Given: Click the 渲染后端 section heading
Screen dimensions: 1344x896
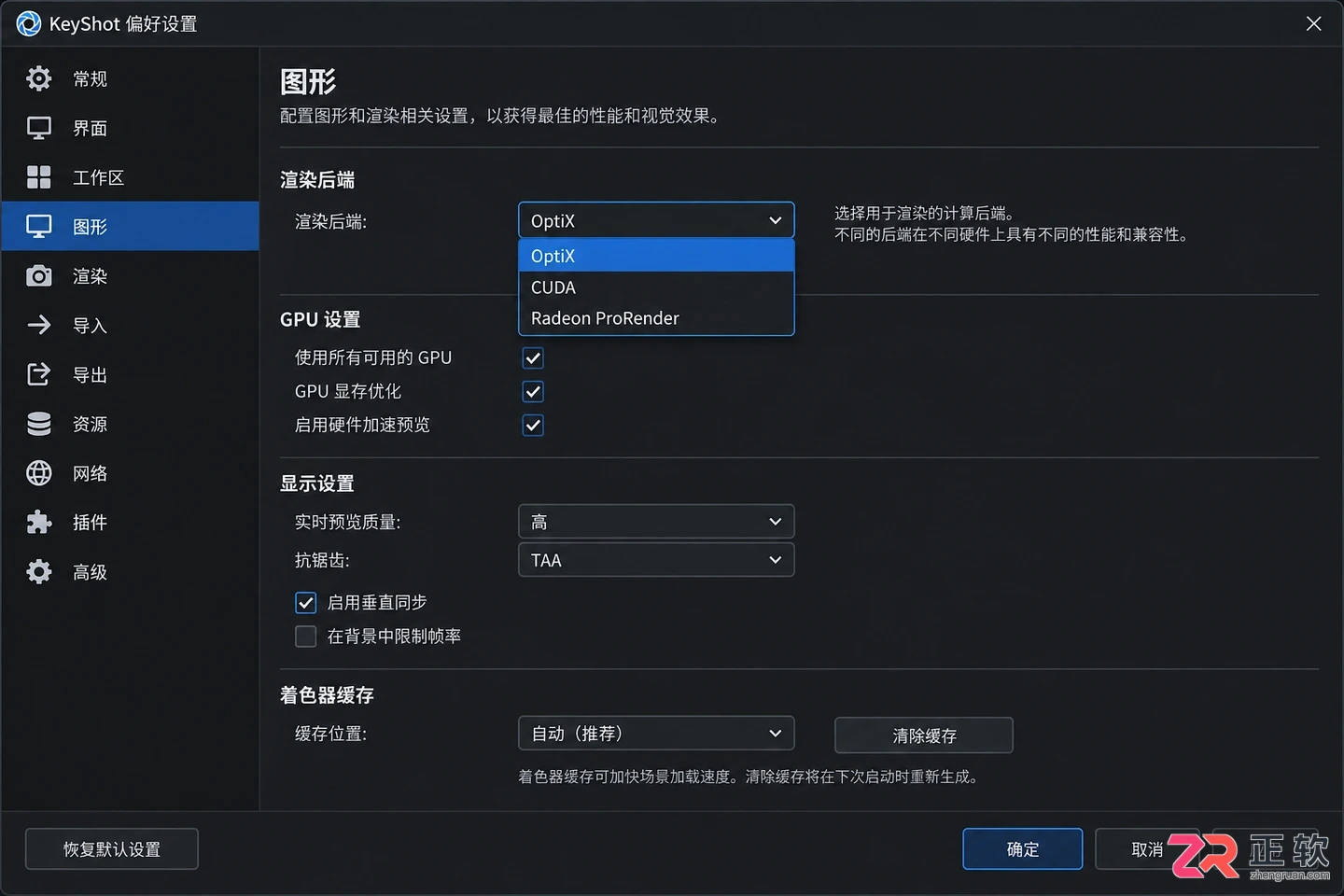Looking at the screenshot, I should click(317, 180).
